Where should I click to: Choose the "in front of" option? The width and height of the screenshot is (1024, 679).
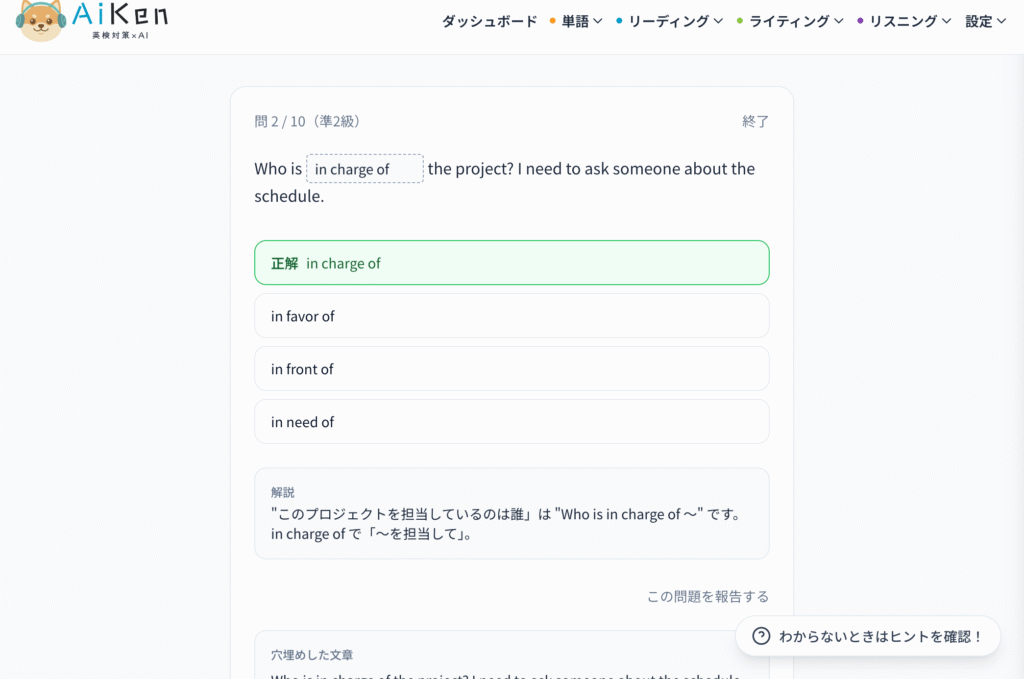tap(511, 369)
